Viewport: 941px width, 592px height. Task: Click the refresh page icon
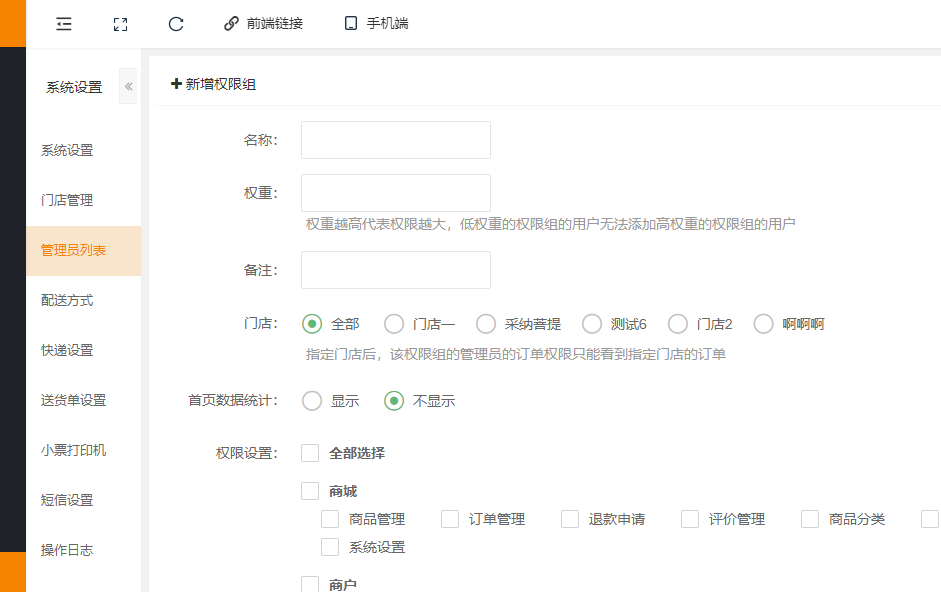176,24
